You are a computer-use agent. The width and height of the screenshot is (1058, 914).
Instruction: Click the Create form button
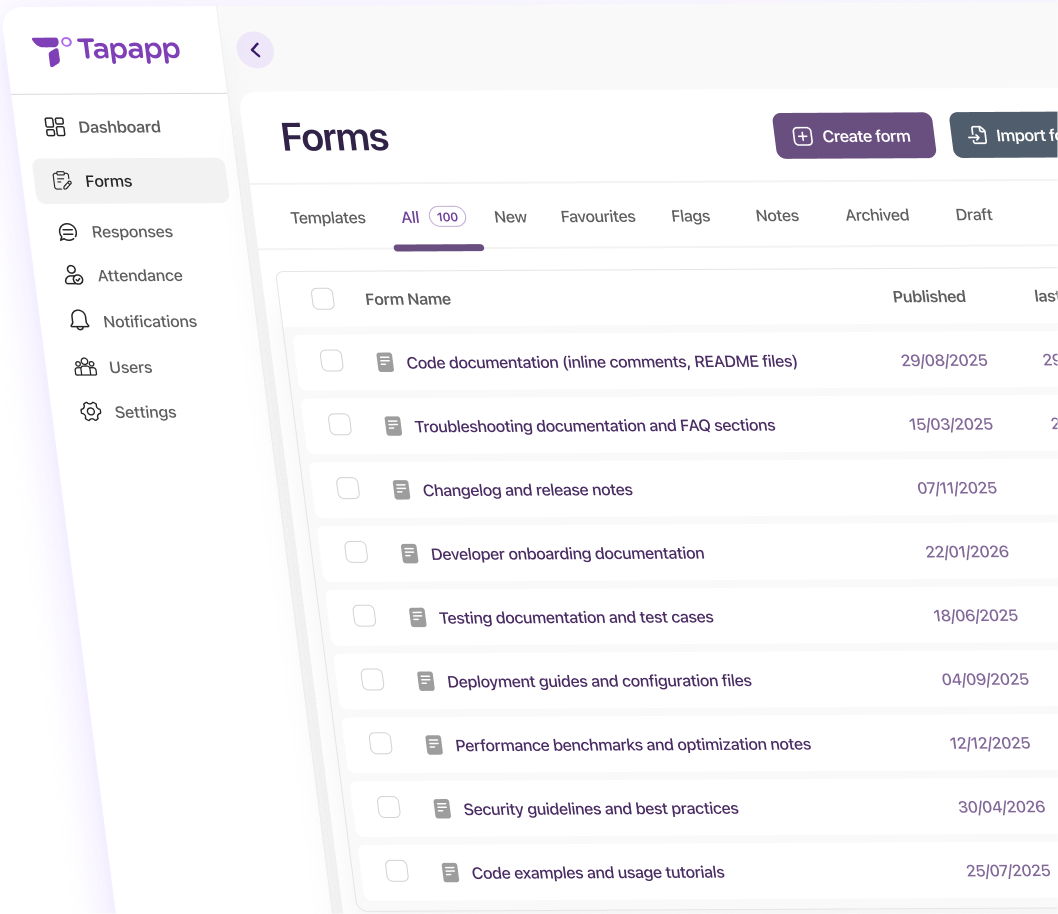pyautogui.click(x=853, y=136)
